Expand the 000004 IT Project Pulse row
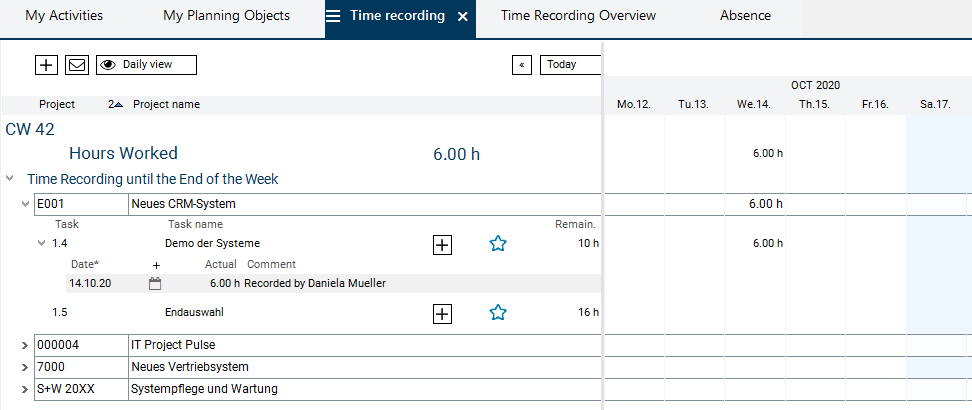 pyautogui.click(x=25, y=345)
